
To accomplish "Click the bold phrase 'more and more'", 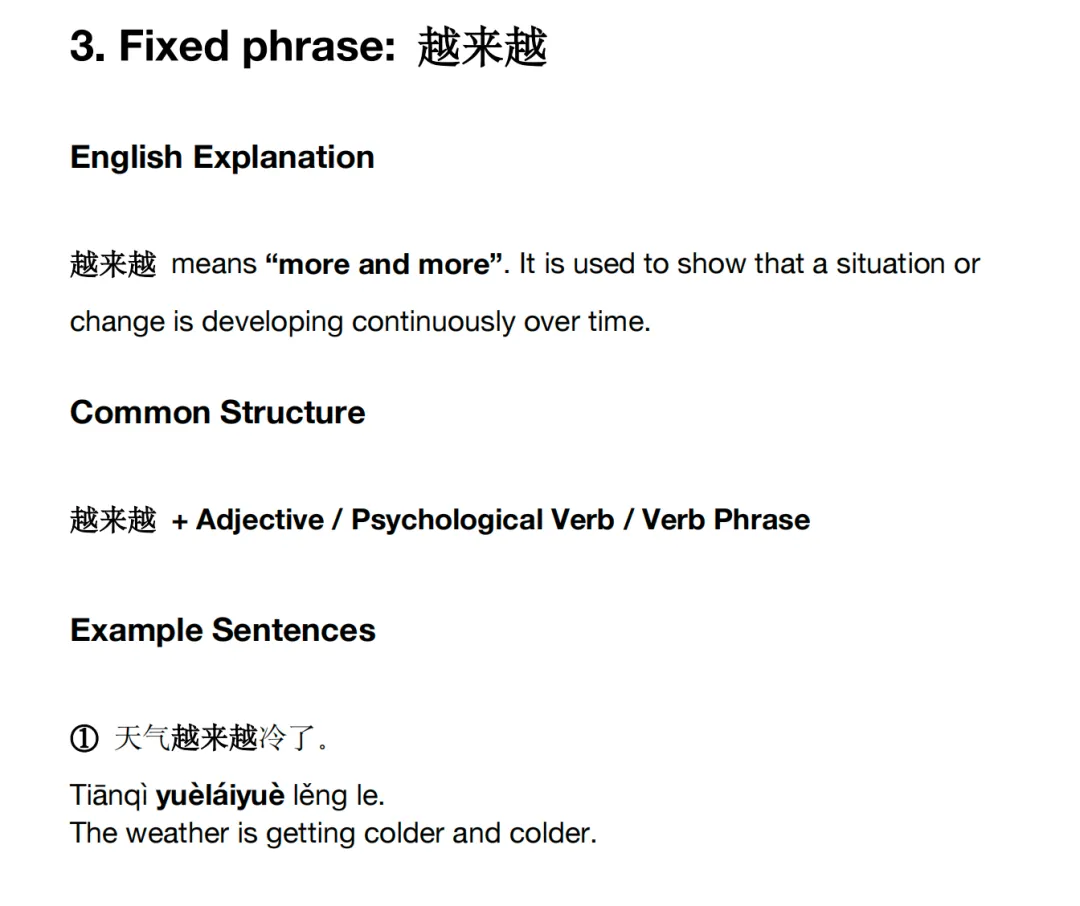I will click(x=384, y=264).
